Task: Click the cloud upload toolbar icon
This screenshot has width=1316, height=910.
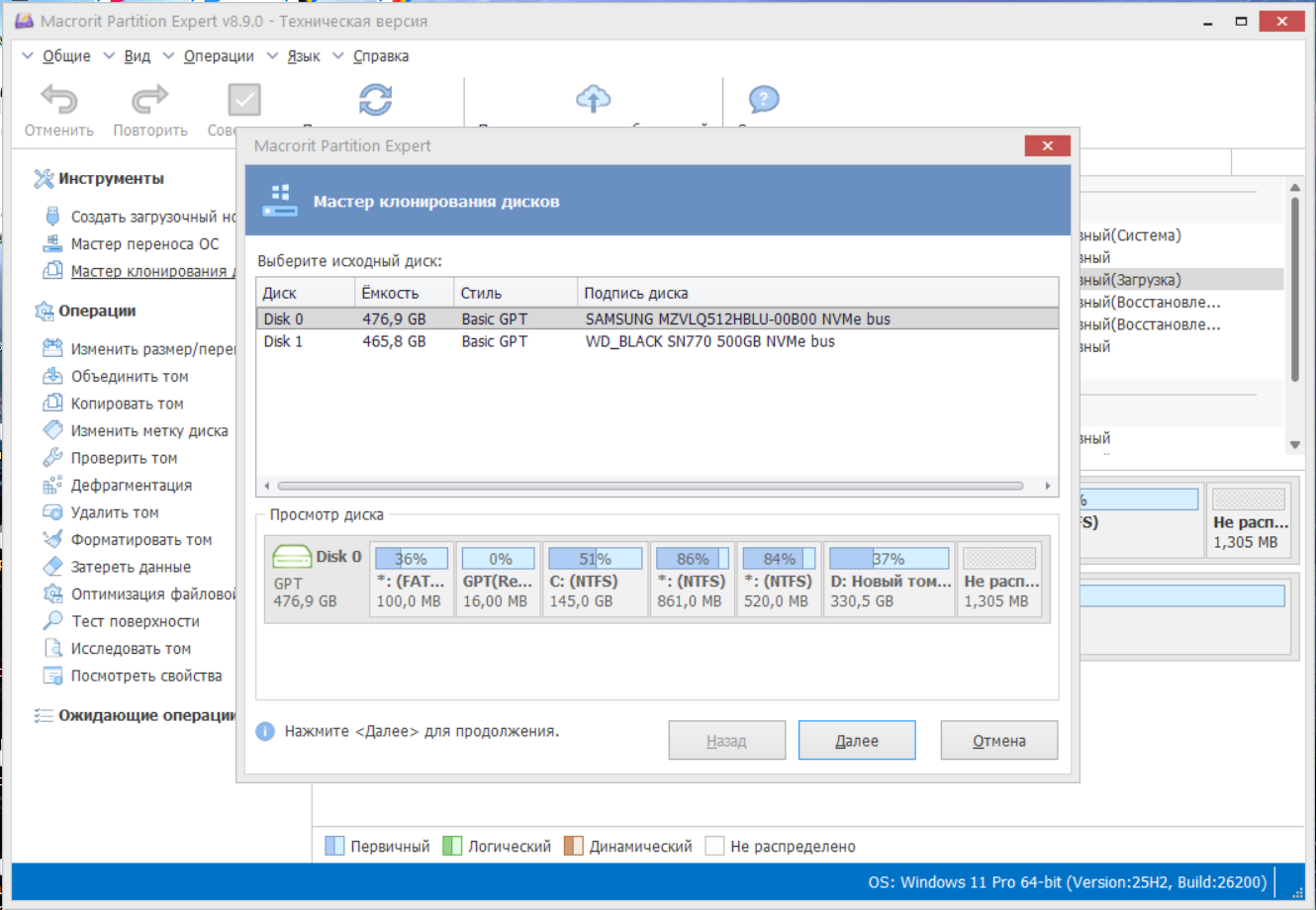Action: [593, 99]
